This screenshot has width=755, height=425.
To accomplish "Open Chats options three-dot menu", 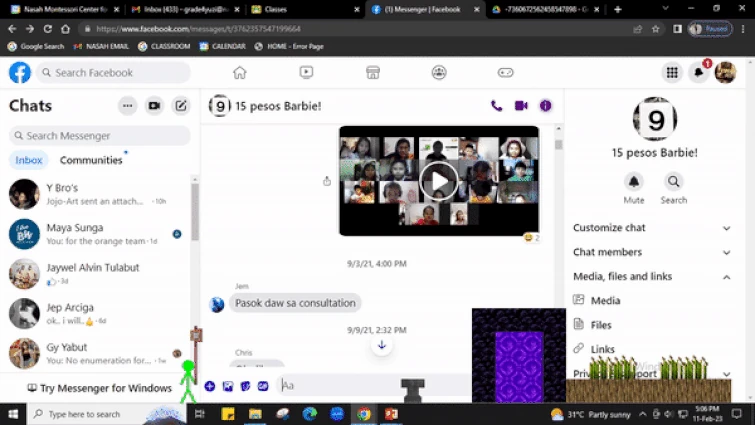I will [128, 106].
